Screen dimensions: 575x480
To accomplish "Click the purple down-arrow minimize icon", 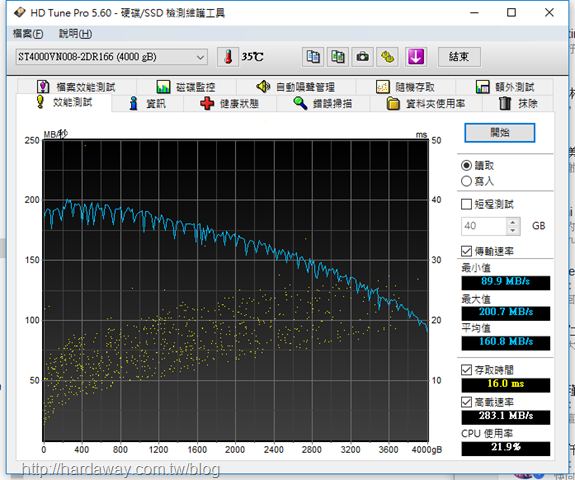I will pos(416,57).
